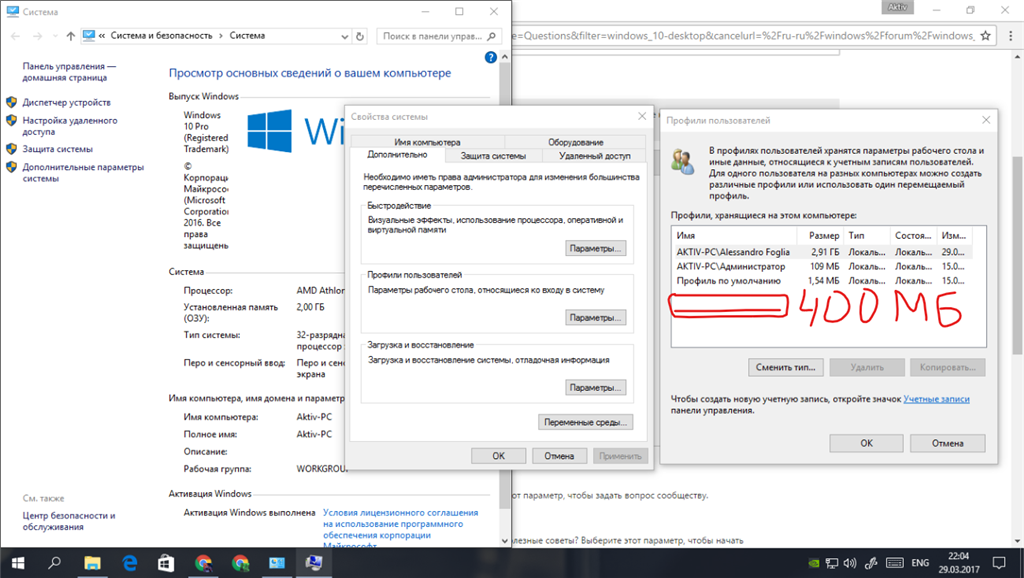Click the shield icon beside Защита системы
Image resolution: width=1024 pixels, height=578 pixels.
click(11, 149)
